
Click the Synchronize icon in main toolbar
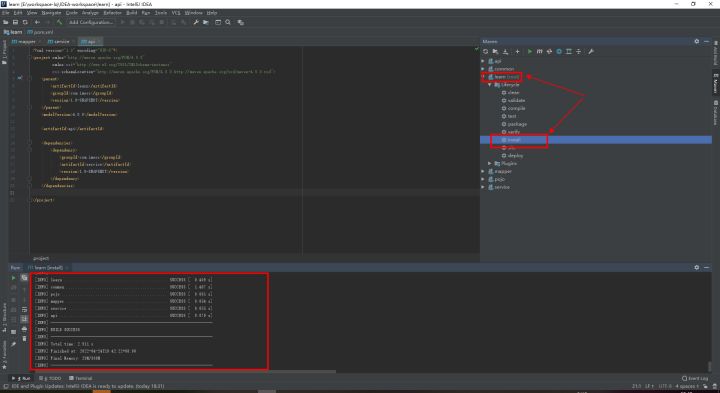coord(25,22)
